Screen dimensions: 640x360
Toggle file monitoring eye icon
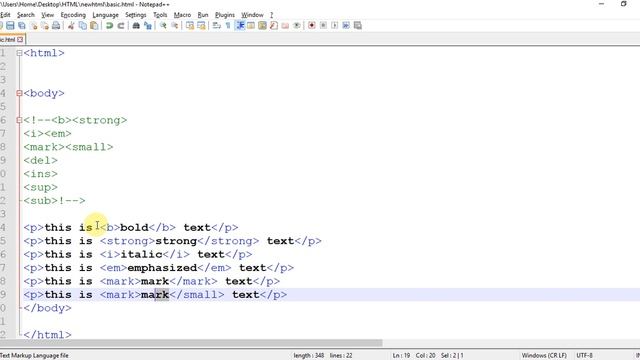[297, 26]
